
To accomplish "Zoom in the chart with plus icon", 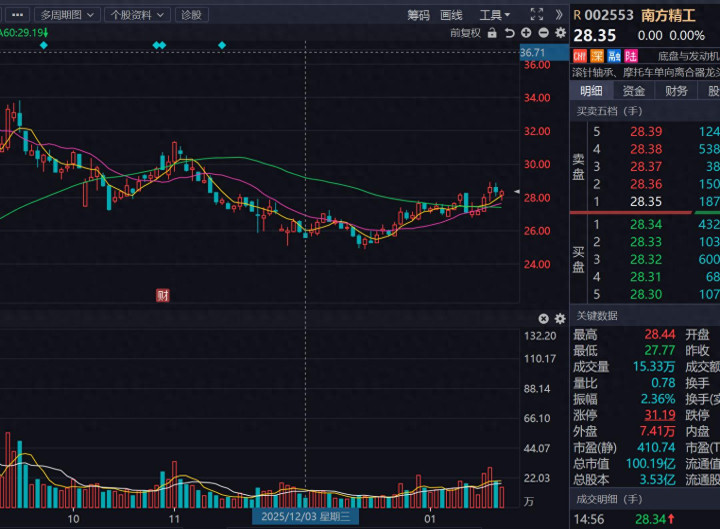I will click(x=526, y=33).
